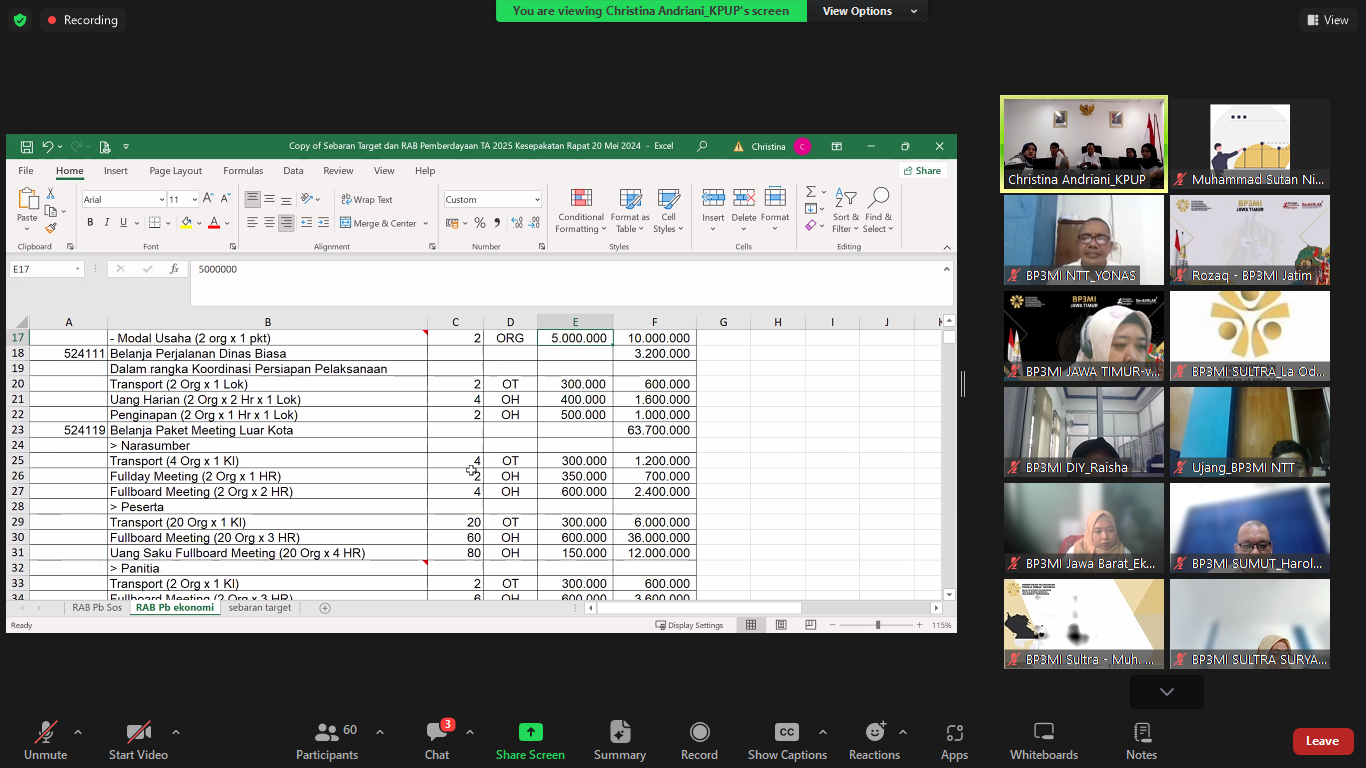Open the Participants panel
Viewport: 1366px width, 768px height.
[327, 740]
